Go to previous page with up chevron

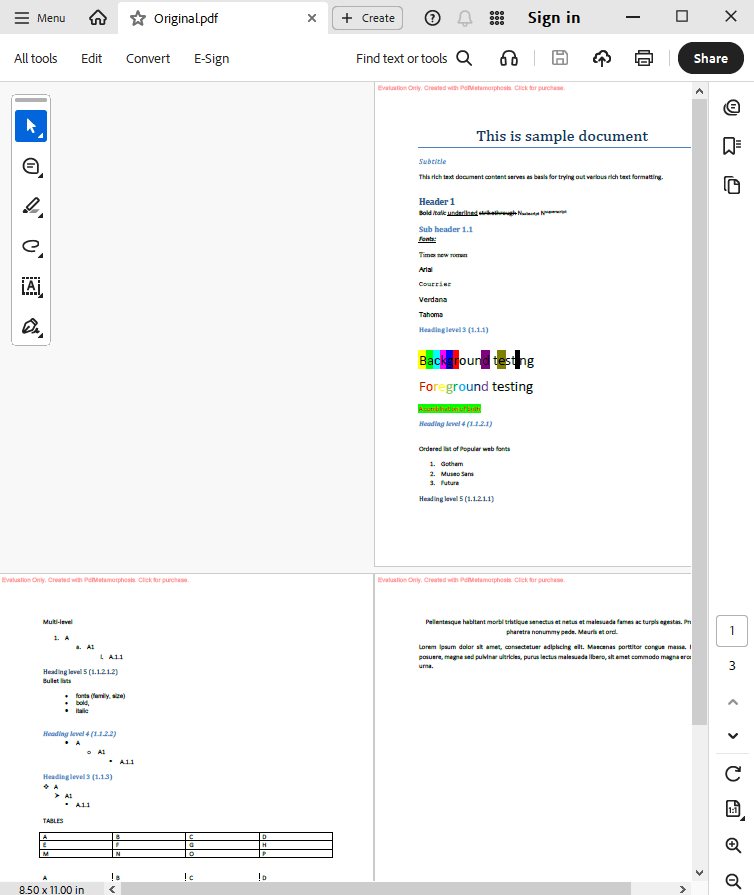[x=733, y=702]
